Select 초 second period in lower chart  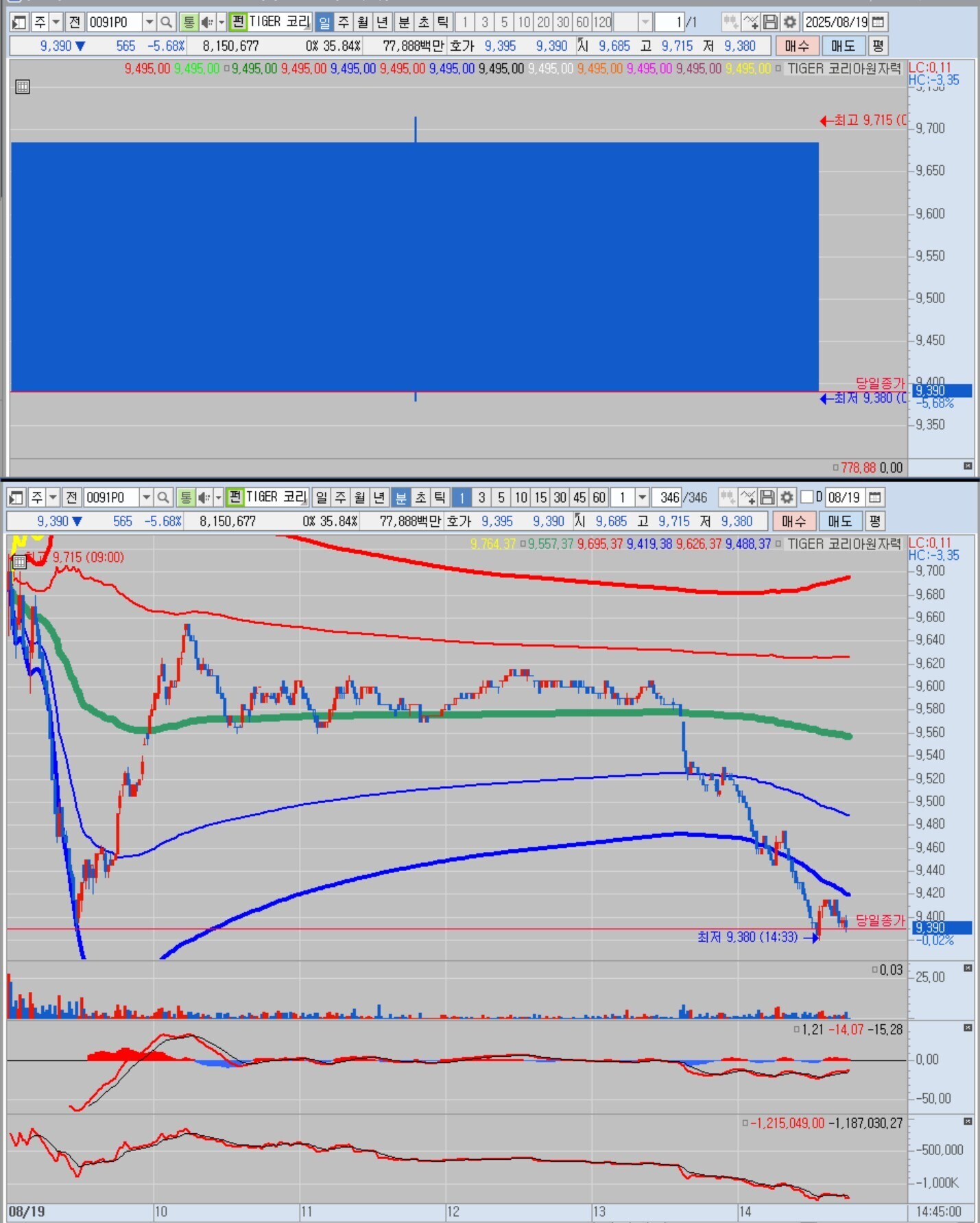420,497
